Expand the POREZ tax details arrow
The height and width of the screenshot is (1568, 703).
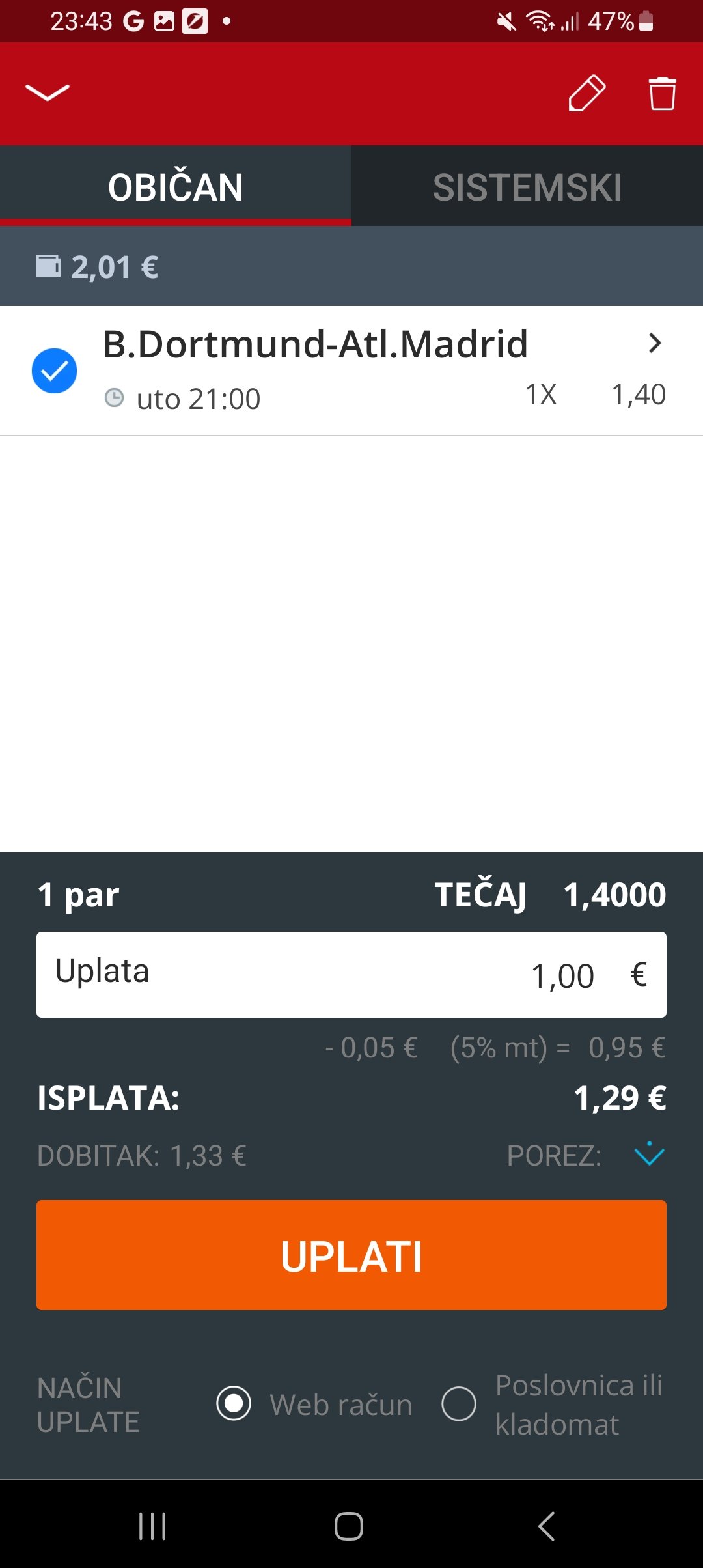pos(649,1155)
